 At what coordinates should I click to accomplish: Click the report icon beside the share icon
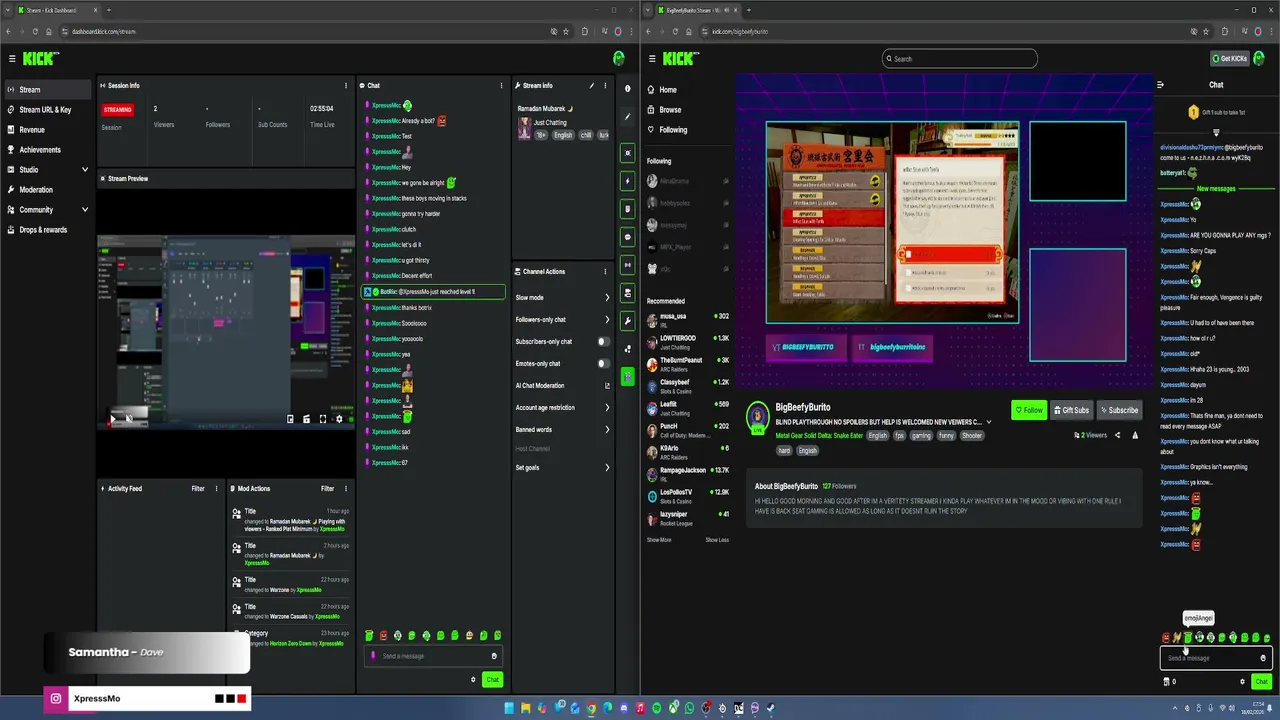pos(1135,435)
